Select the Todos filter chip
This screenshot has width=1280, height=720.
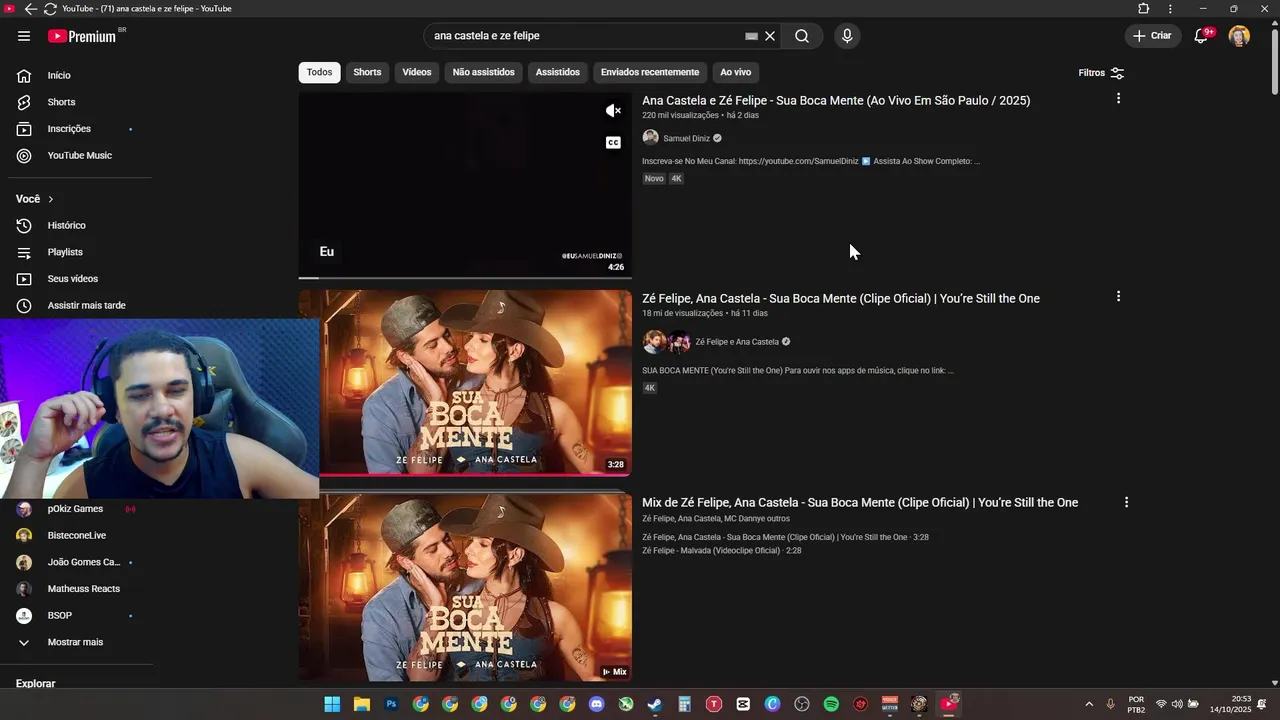(x=320, y=72)
